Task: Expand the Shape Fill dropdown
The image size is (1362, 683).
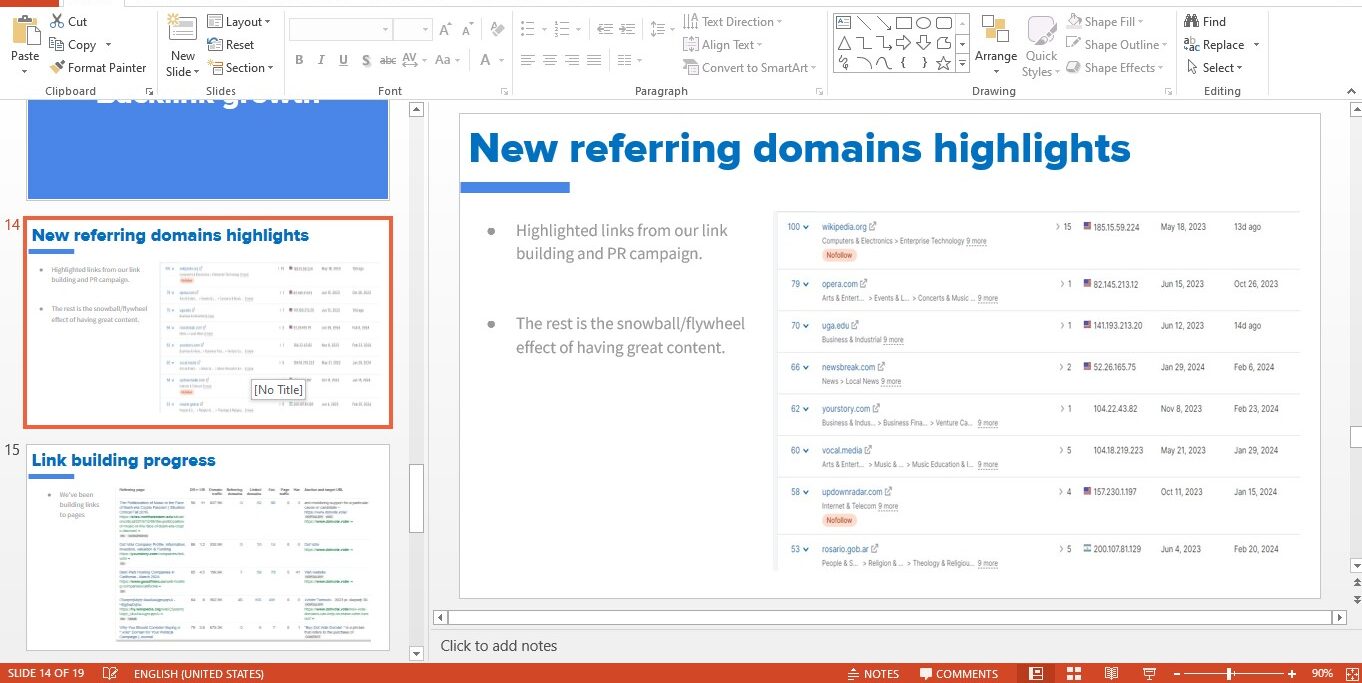Action: tap(1105, 21)
